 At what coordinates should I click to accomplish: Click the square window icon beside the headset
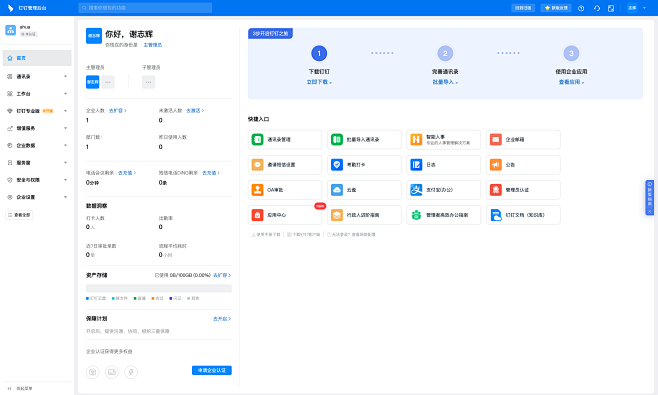(x=611, y=8)
